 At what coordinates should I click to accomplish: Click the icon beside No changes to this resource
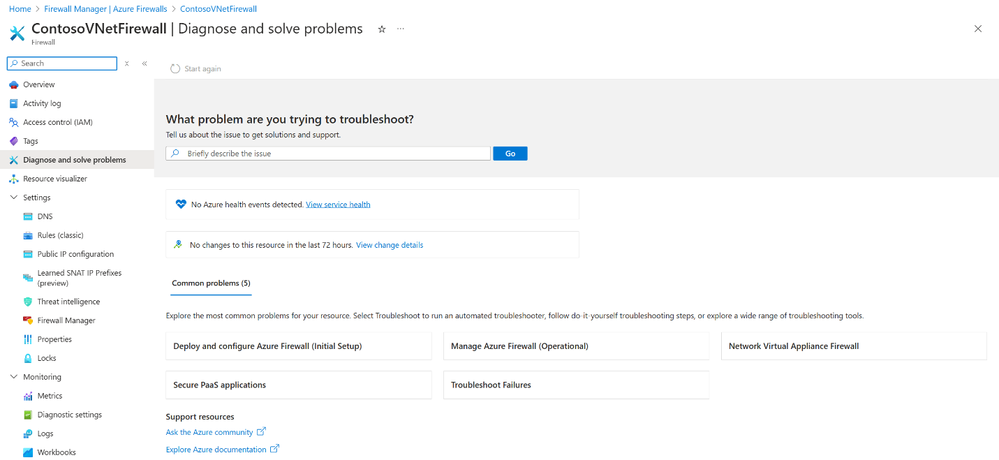click(x=180, y=245)
